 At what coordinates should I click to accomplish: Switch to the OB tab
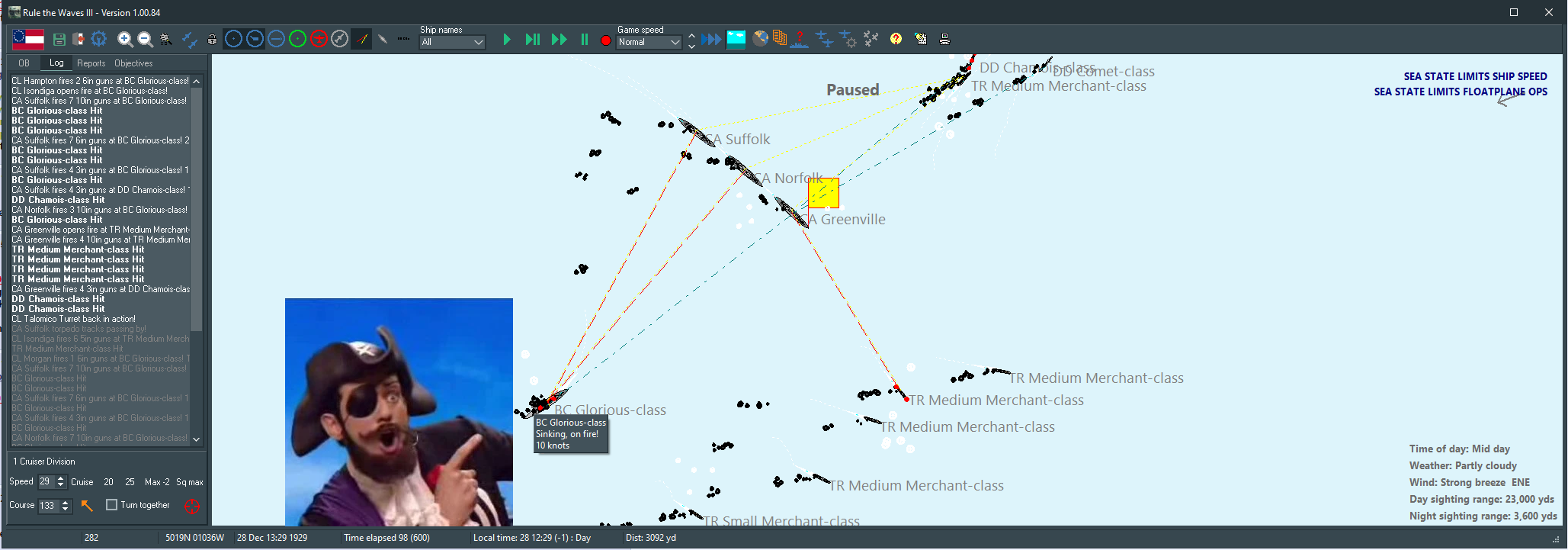tap(24, 63)
